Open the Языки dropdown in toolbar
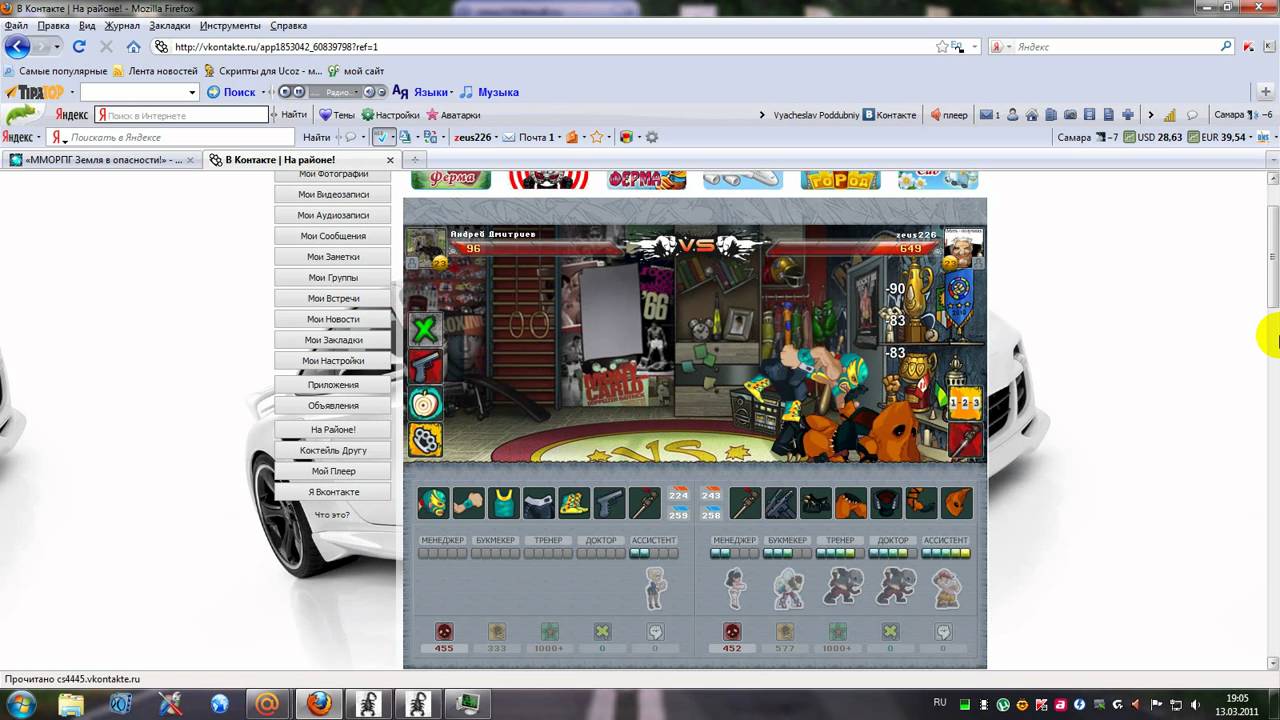This screenshot has height=720, width=1280. tap(434, 92)
